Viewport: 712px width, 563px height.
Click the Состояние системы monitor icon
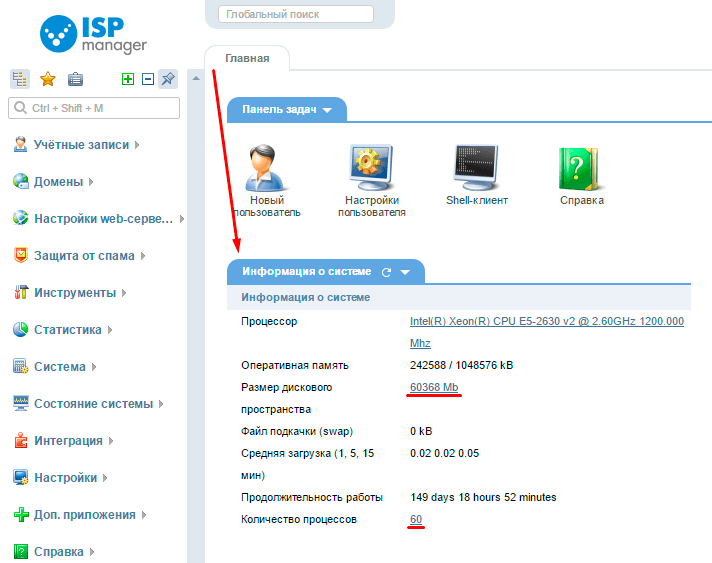(20, 404)
